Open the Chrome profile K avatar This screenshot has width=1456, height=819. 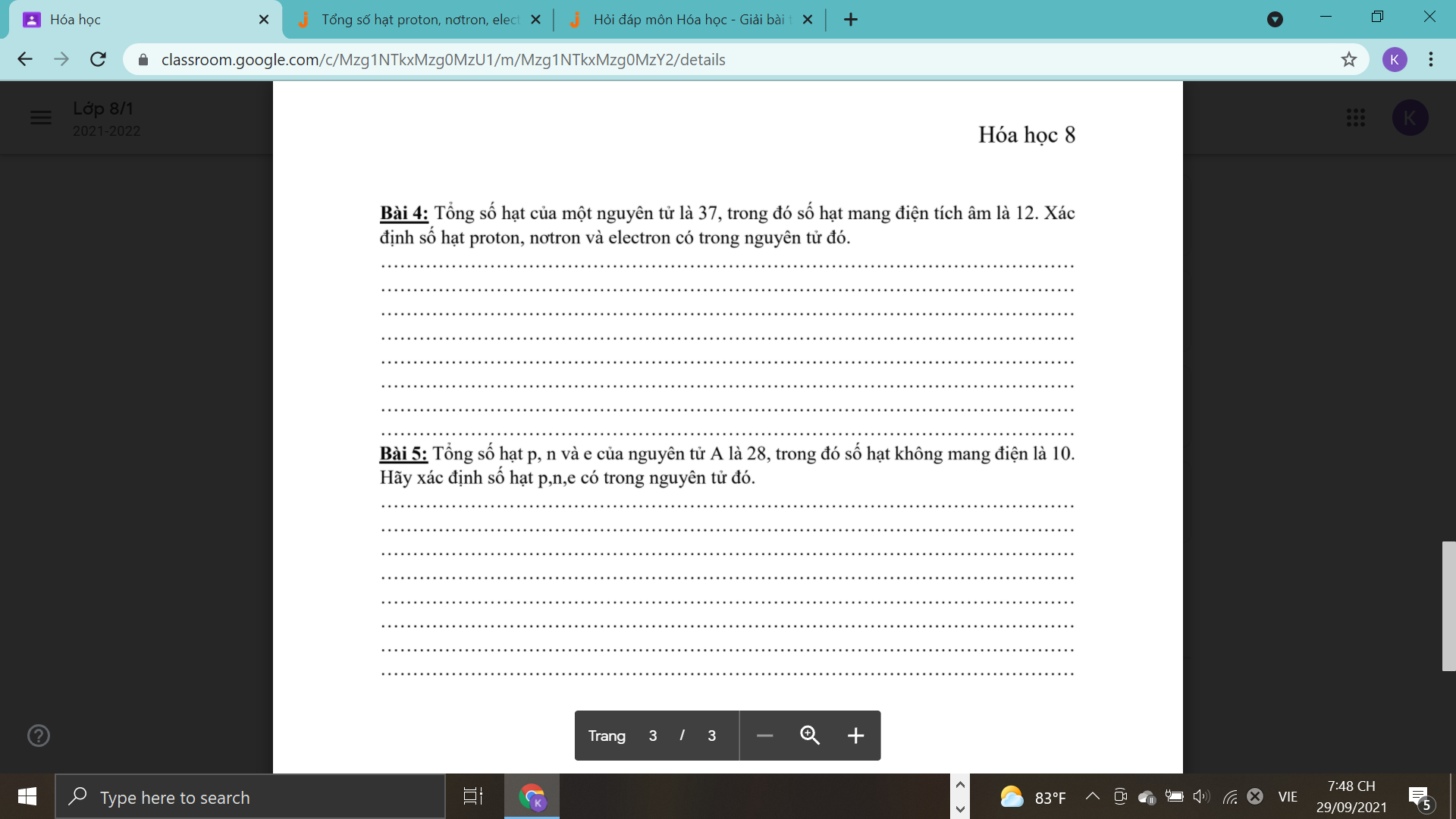pyautogui.click(x=1394, y=59)
